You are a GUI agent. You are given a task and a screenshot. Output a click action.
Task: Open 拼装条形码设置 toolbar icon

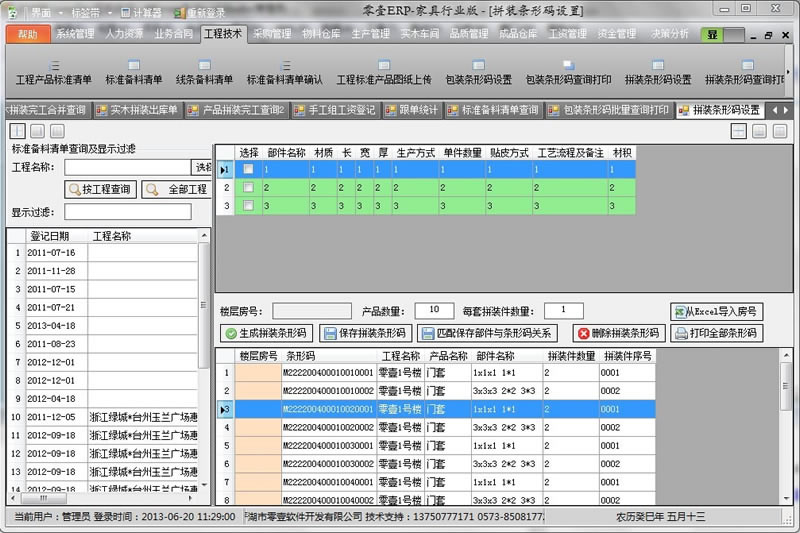(x=658, y=73)
